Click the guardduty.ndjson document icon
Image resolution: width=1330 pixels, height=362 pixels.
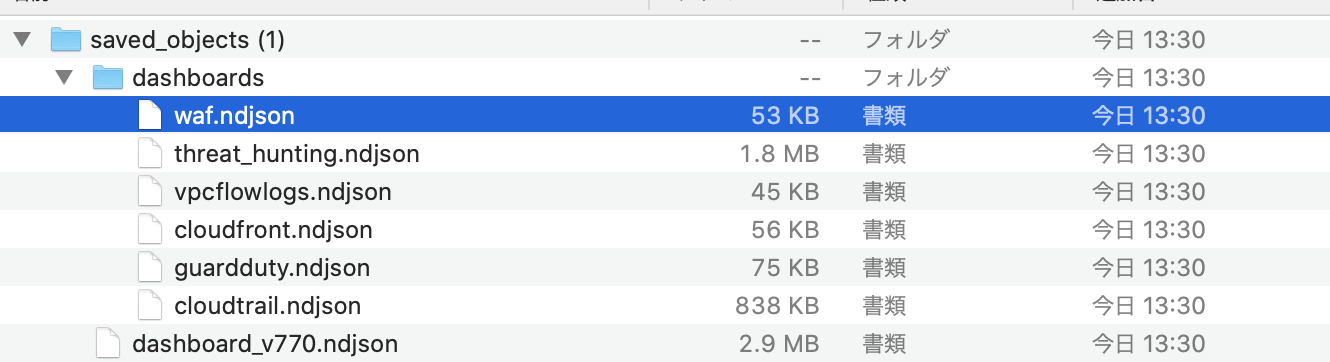pos(148,267)
